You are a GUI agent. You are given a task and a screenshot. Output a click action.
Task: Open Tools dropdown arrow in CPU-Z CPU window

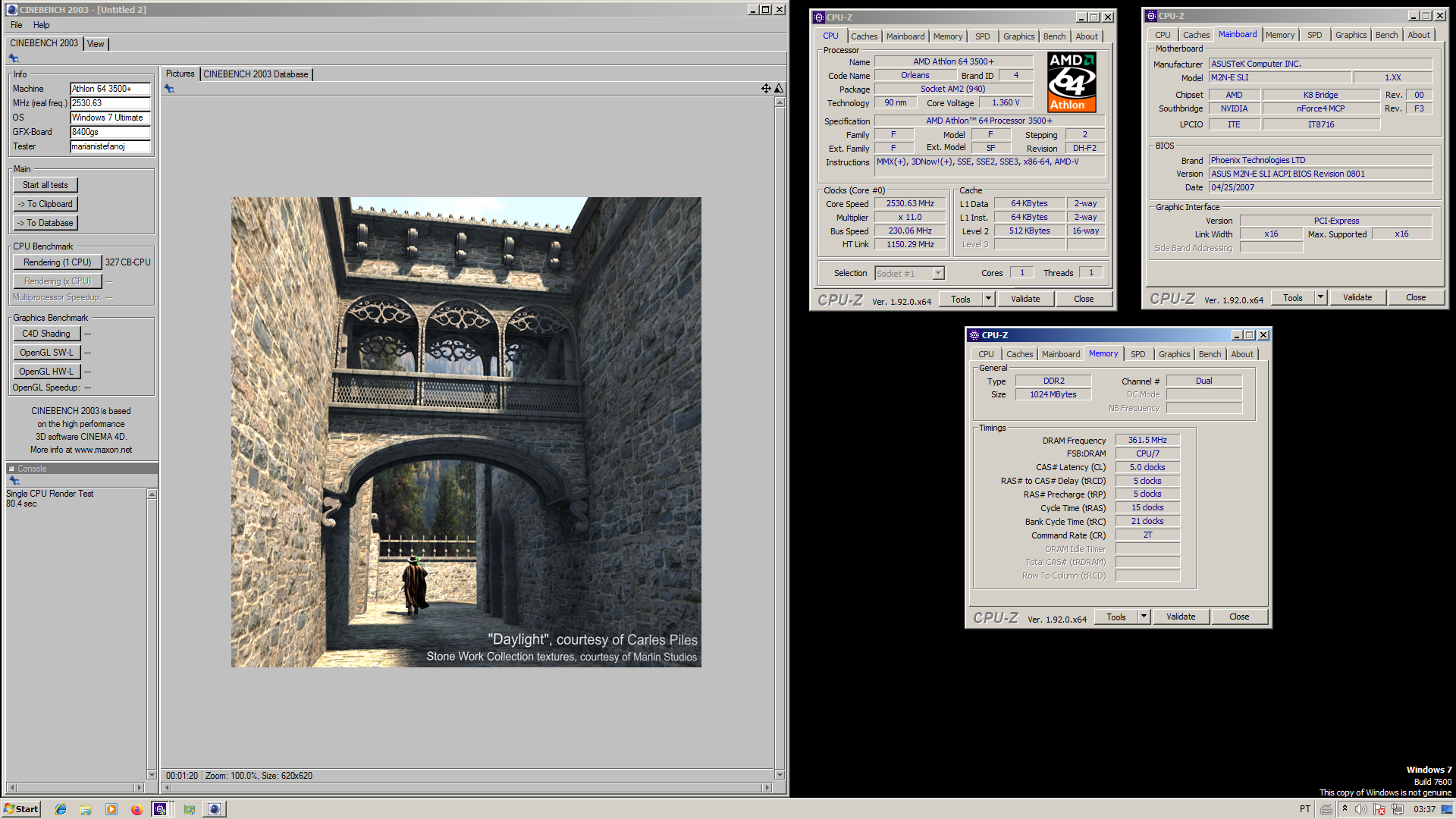(988, 299)
